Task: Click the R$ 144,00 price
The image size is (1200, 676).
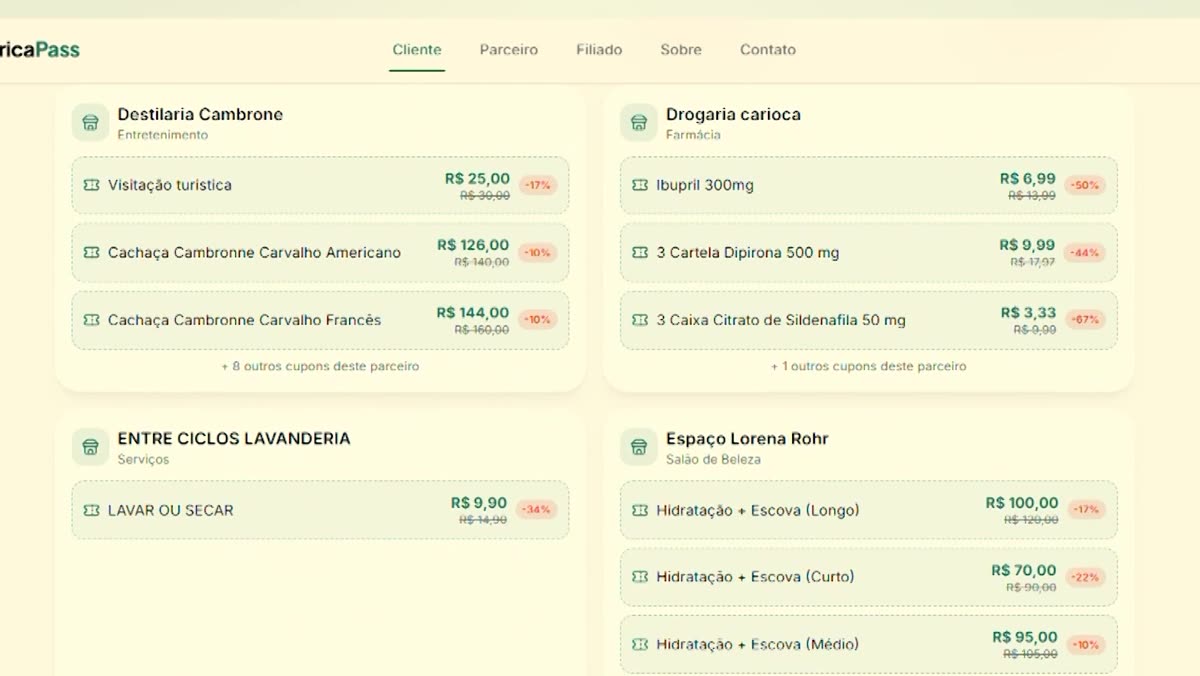Action: pyautogui.click(x=473, y=313)
